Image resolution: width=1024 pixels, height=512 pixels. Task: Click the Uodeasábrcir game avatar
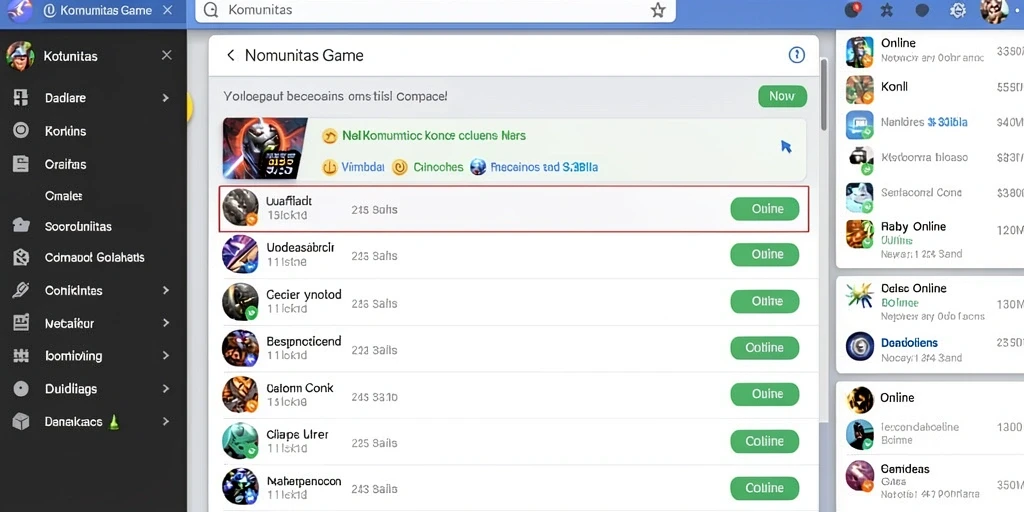click(x=240, y=254)
